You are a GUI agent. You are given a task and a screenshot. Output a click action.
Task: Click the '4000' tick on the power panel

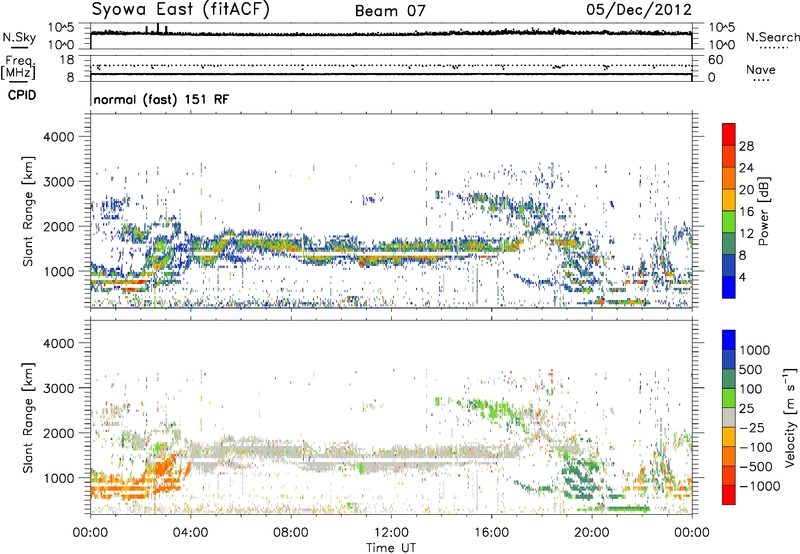pyautogui.click(x=58, y=137)
